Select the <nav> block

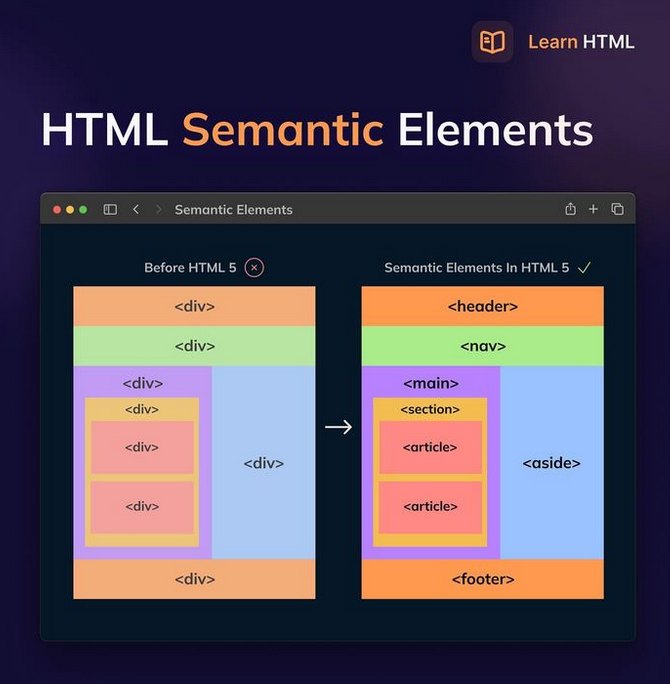[482, 346]
